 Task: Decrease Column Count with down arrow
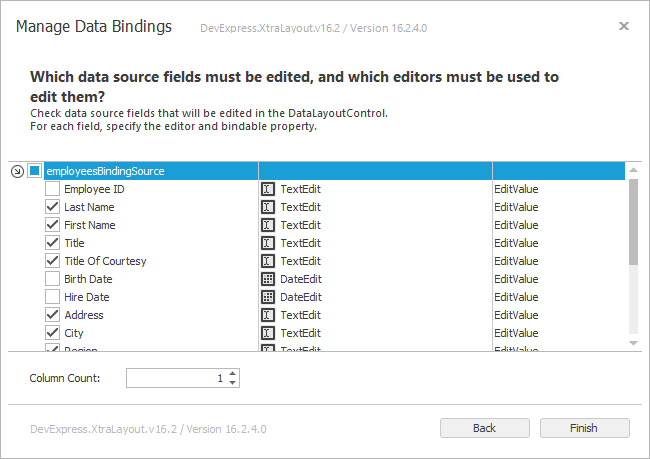coord(233,383)
